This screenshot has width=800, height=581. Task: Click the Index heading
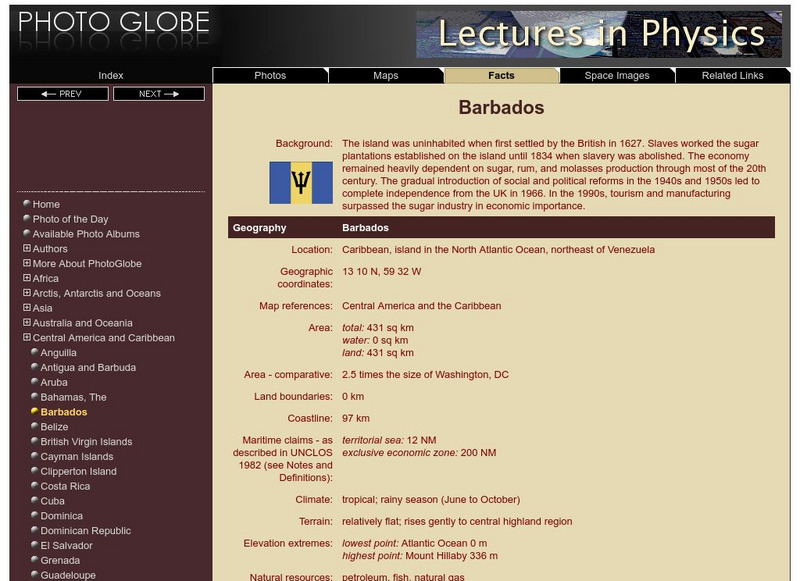click(x=111, y=75)
